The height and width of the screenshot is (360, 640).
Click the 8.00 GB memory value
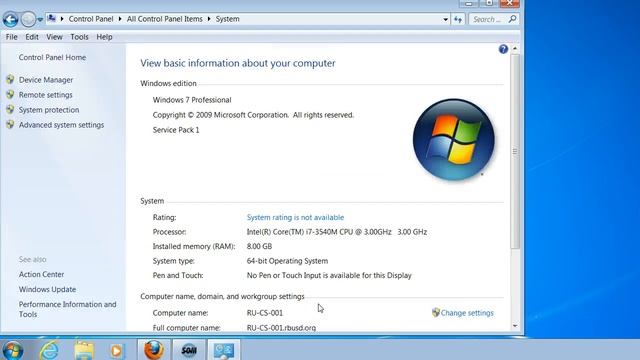[259, 246]
